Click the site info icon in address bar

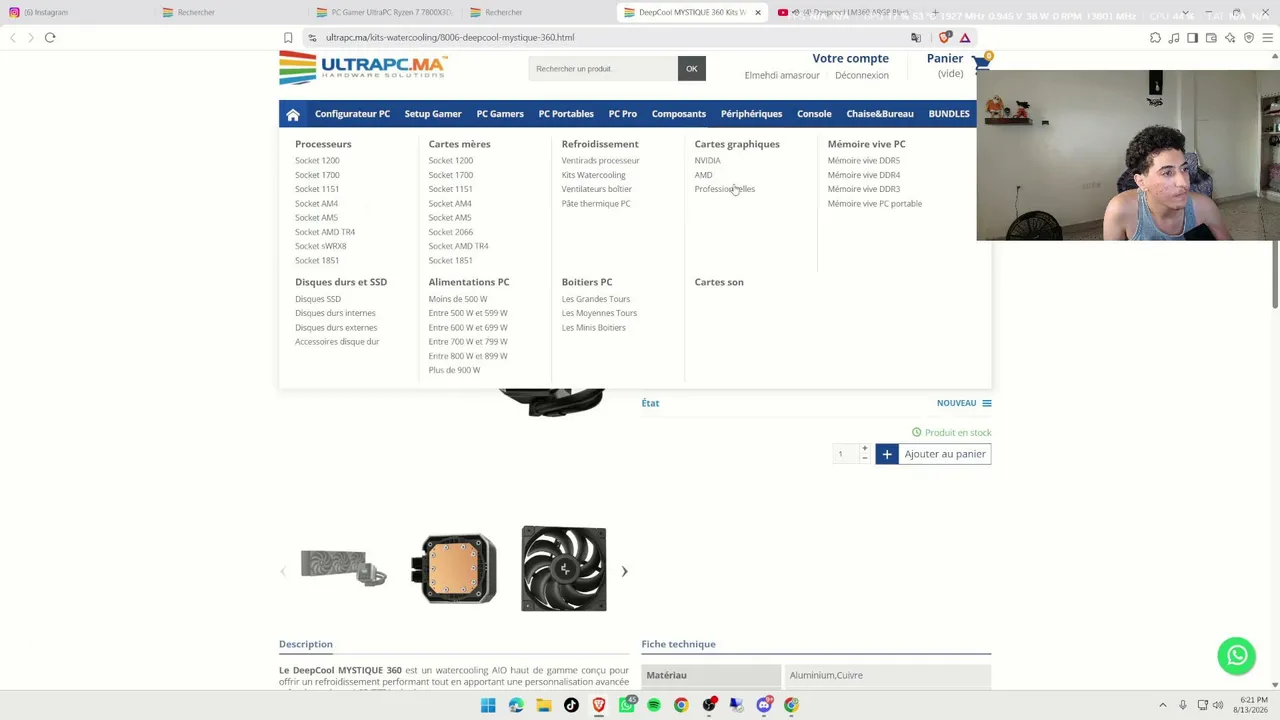tap(312, 38)
